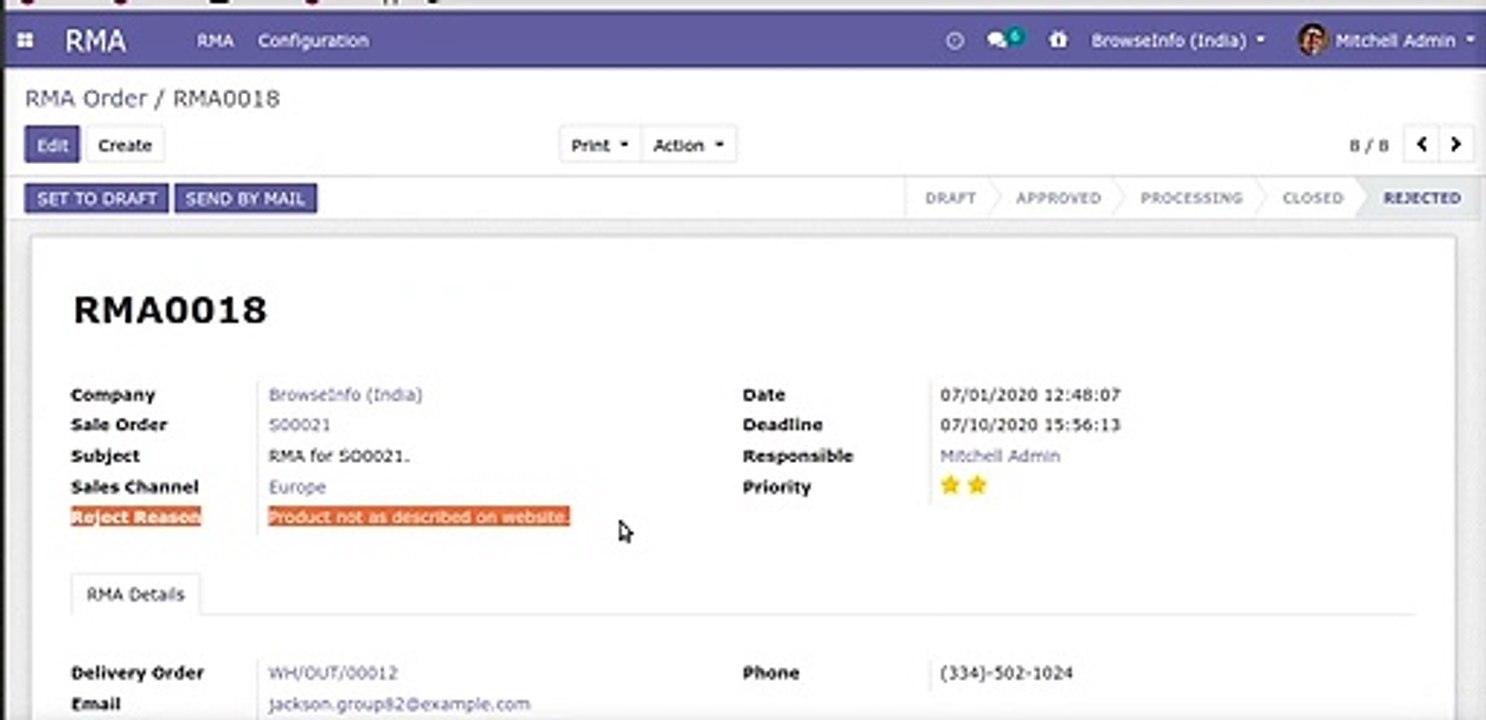Viewport: 1486px width, 720px height.
Task: Open delivery order WH/OUT/00012 link
Action: pos(333,673)
